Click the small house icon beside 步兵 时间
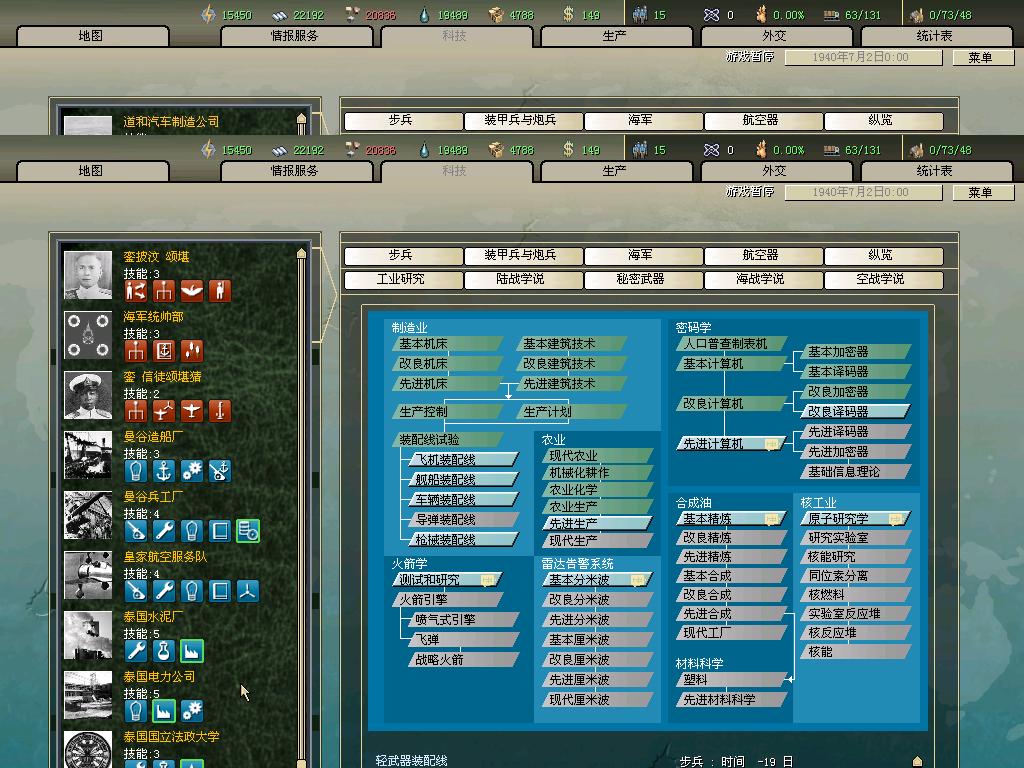This screenshot has width=1024, height=768. pos(917,761)
